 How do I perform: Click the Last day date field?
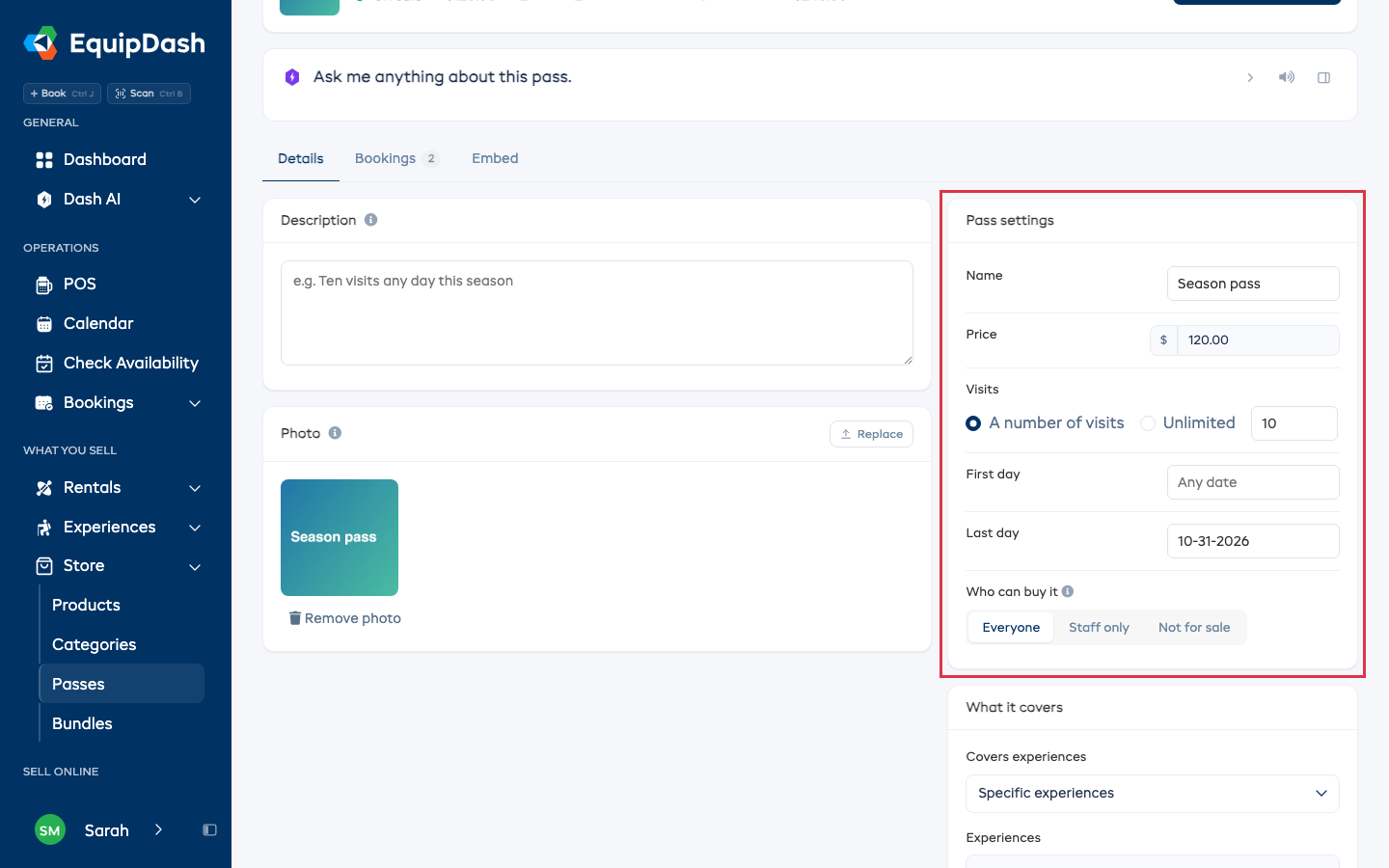click(1253, 541)
